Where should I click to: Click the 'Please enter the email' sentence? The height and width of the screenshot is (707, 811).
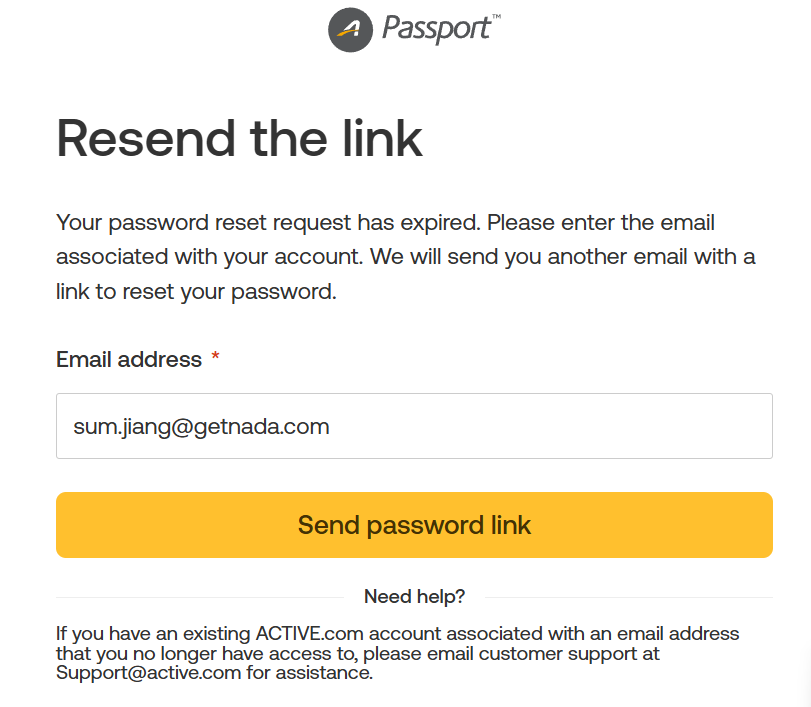601,223
